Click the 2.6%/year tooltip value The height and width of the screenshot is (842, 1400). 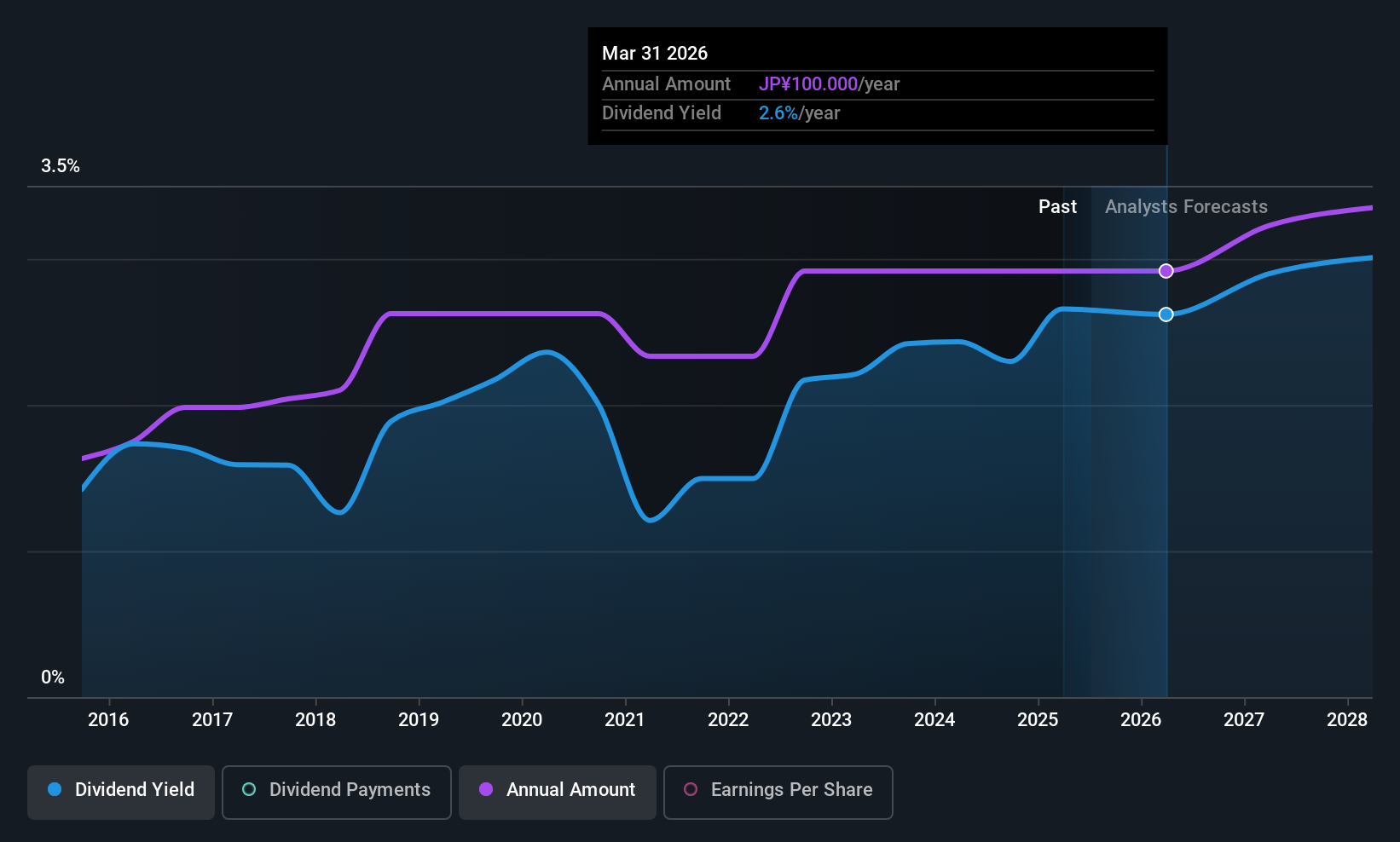pyautogui.click(x=800, y=113)
